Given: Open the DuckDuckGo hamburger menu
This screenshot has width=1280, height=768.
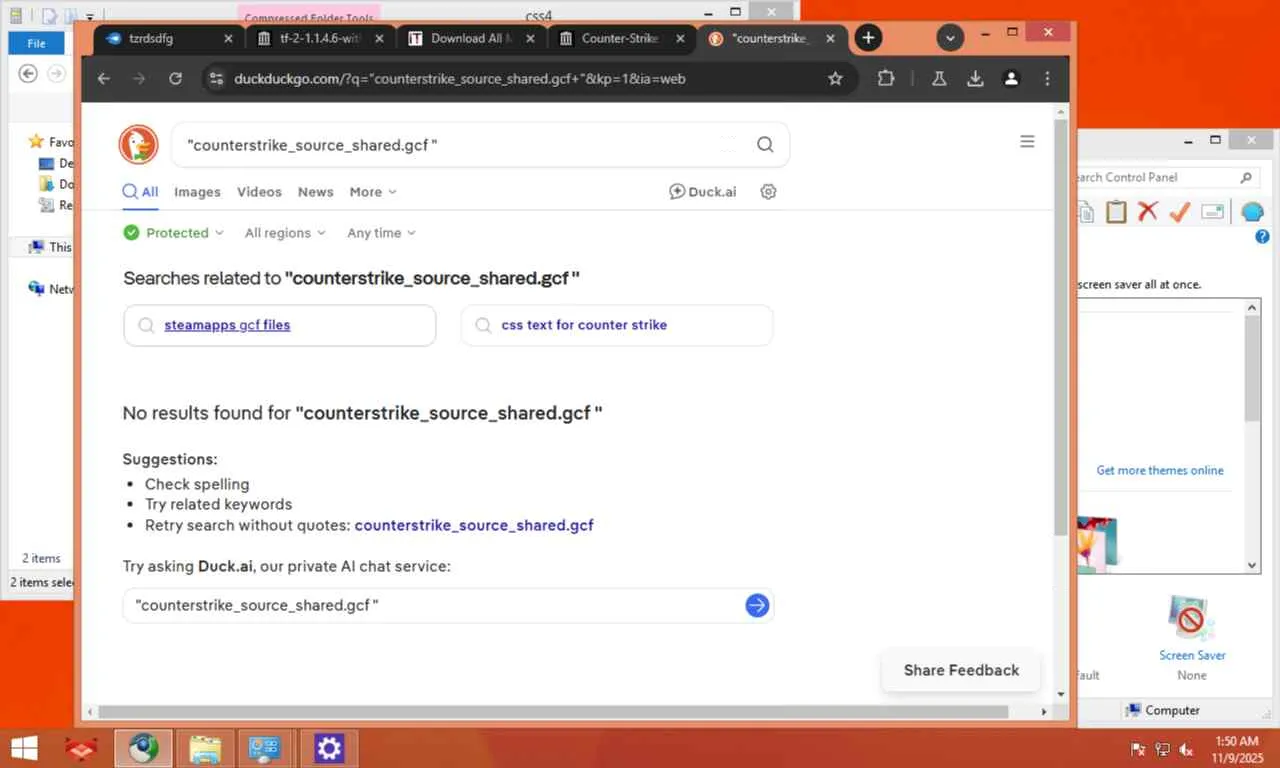Looking at the screenshot, I should click(1027, 142).
